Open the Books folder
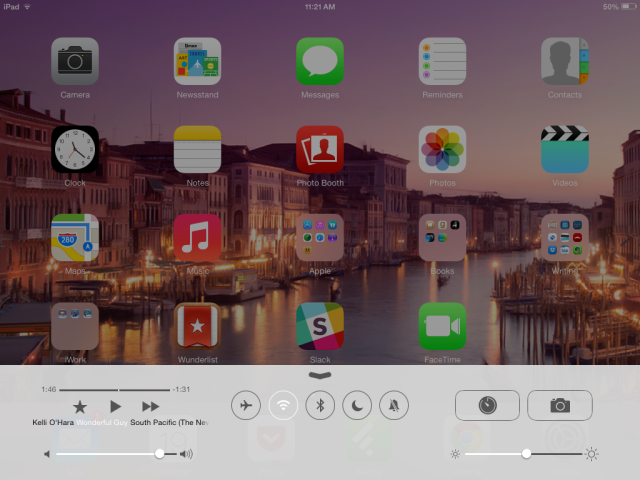640x480 pixels. (442, 238)
